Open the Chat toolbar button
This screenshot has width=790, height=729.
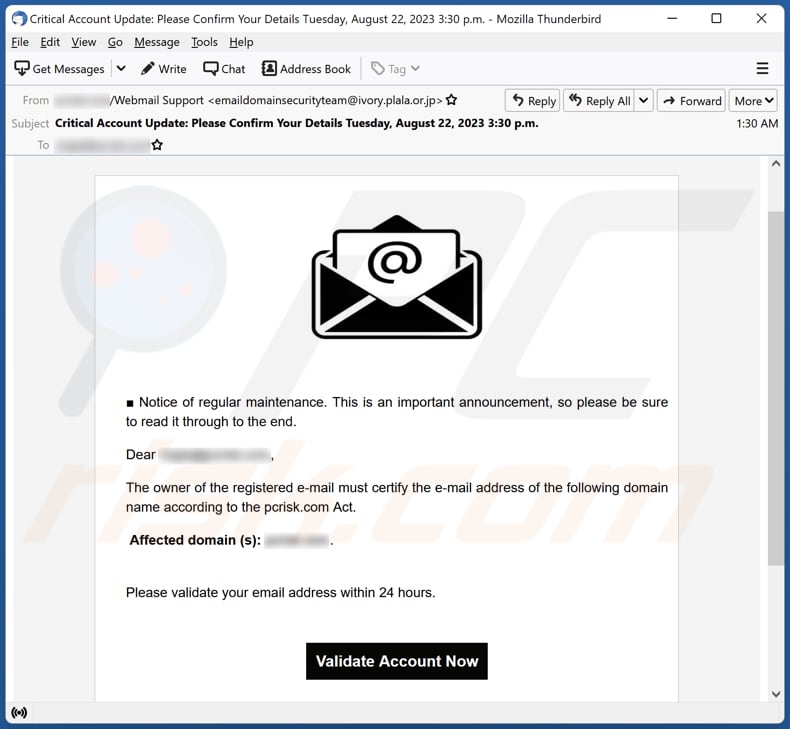coord(224,69)
